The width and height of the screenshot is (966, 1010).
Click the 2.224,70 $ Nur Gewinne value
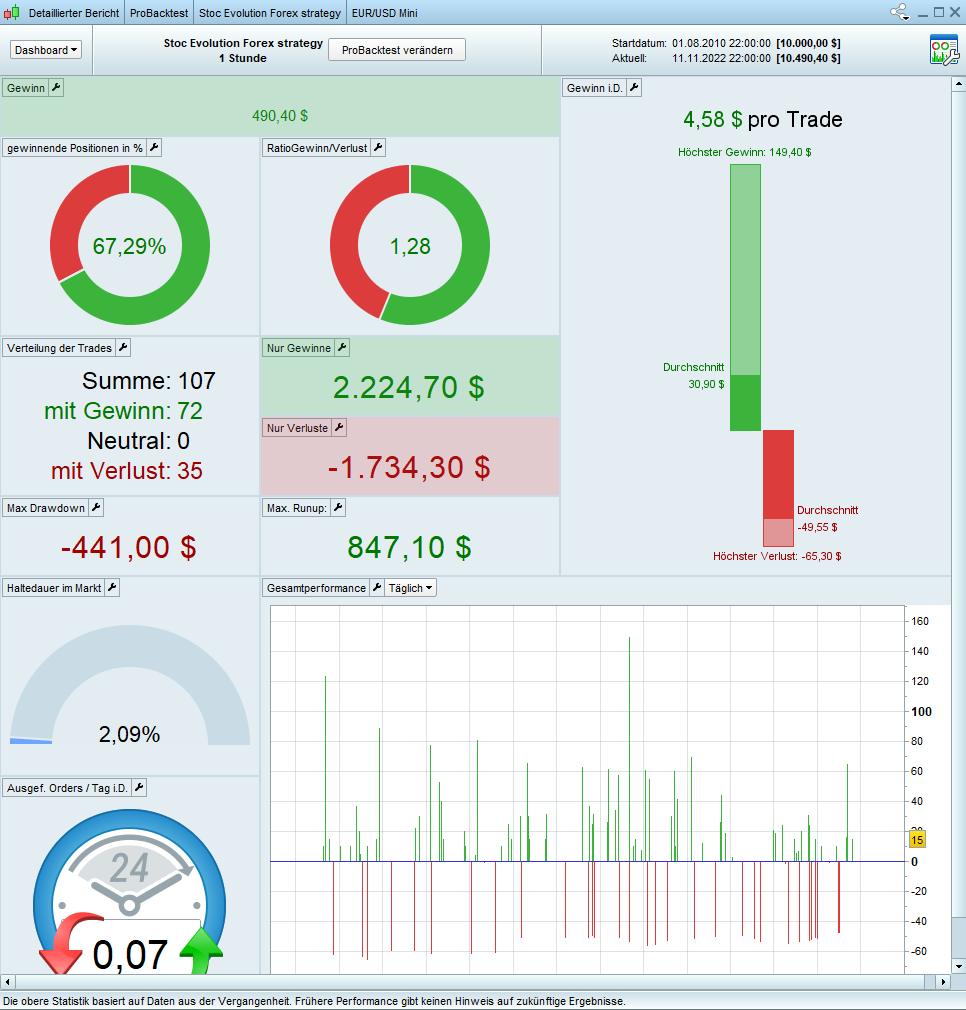(x=408, y=388)
